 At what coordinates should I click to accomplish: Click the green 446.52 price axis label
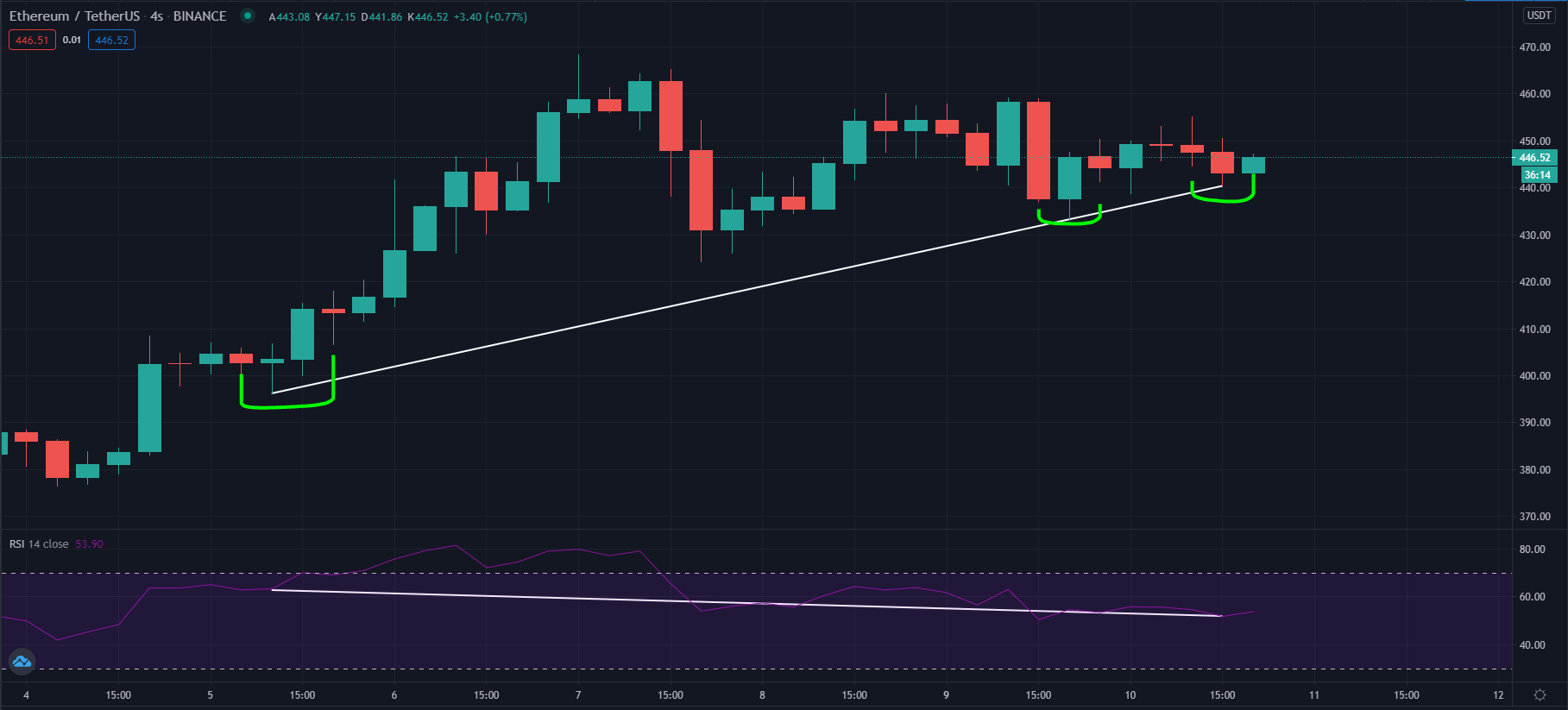1534,158
